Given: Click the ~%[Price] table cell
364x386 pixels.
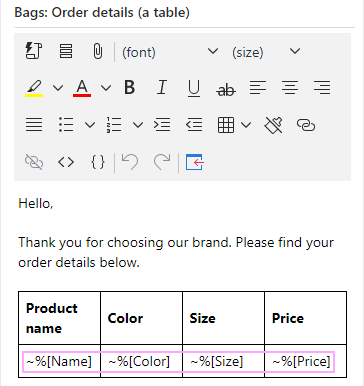Looking at the screenshot, I should [x=301, y=361].
